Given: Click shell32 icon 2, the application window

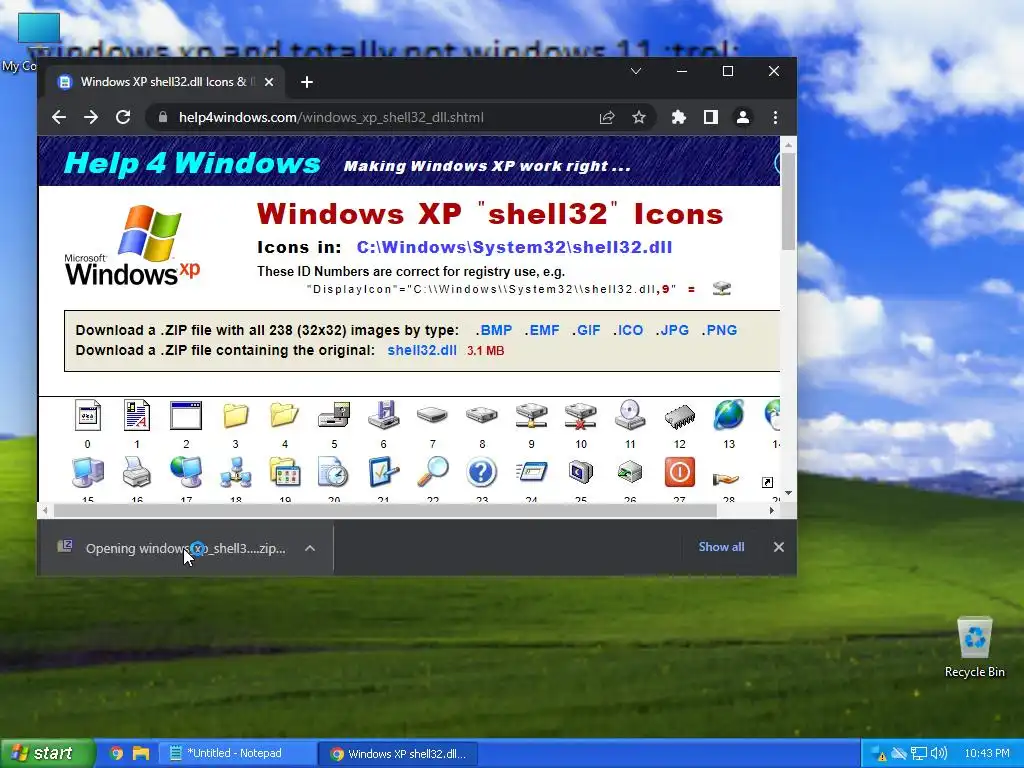Looking at the screenshot, I should point(186,415).
